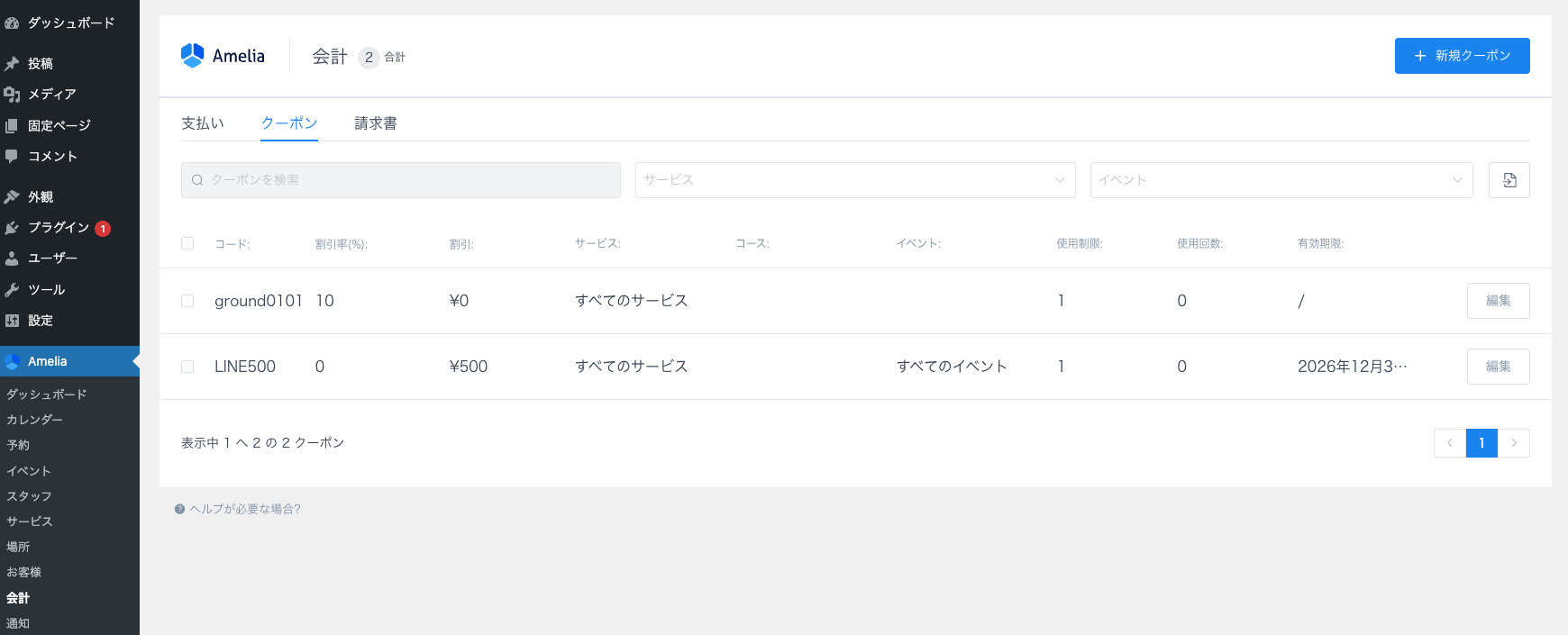Click the help question mark icon
1568x635 pixels.
pos(179,509)
